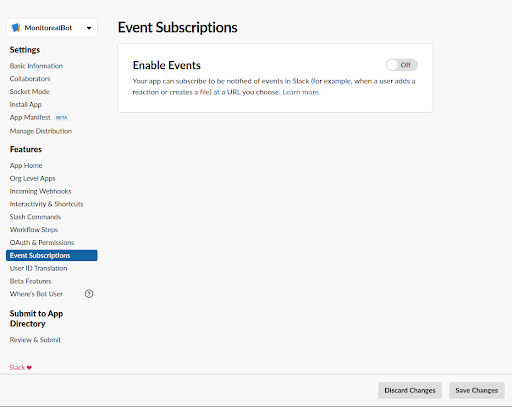Click the Submit to App Directory header
Image resolution: width=512 pixels, height=407 pixels.
pos(36,319)
